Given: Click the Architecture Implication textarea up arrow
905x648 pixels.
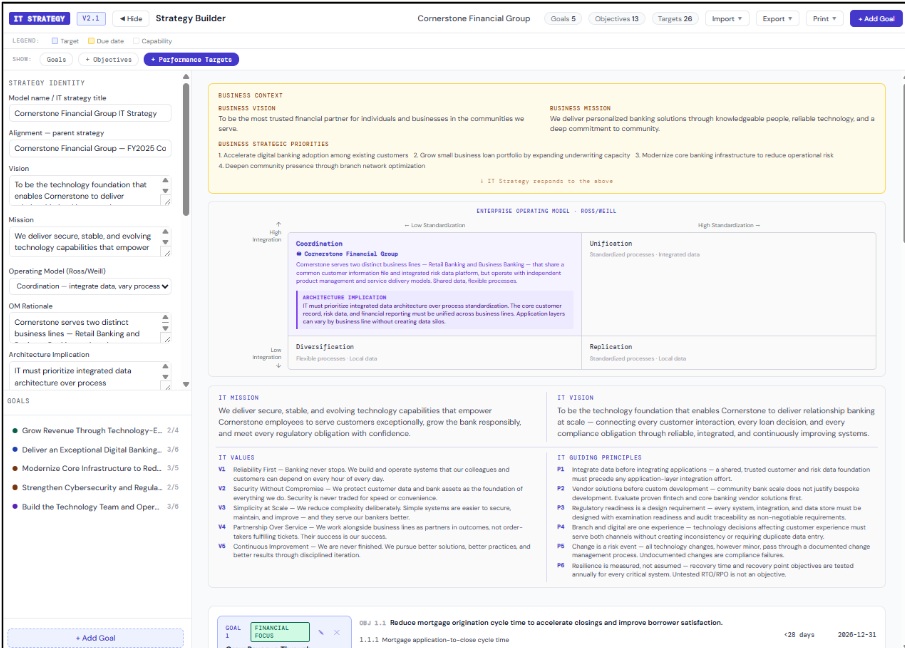Looking at the screenshot, I should pyautogui.click(x=166, y=366).
